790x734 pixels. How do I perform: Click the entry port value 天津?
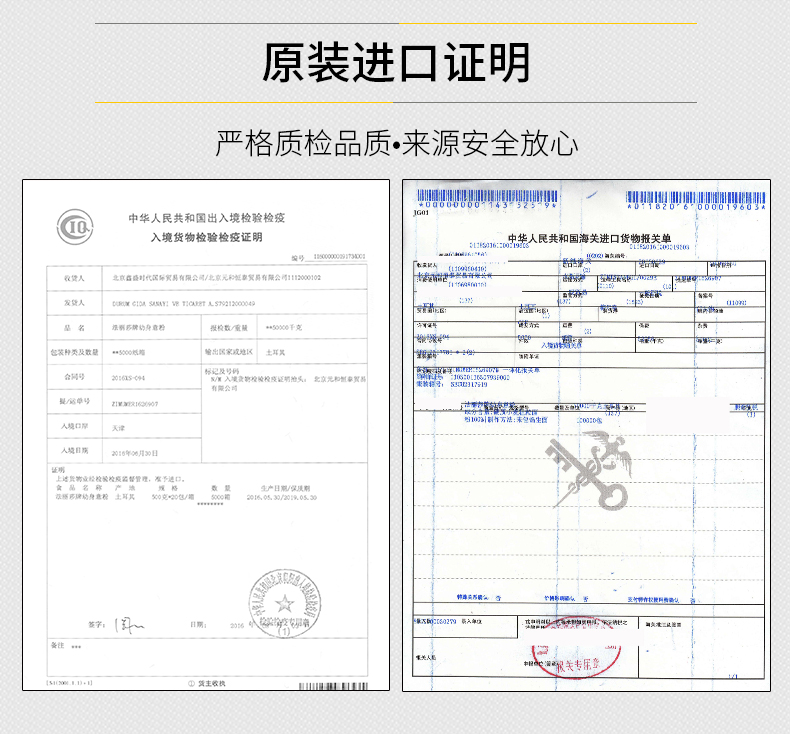tap(118, 428)
